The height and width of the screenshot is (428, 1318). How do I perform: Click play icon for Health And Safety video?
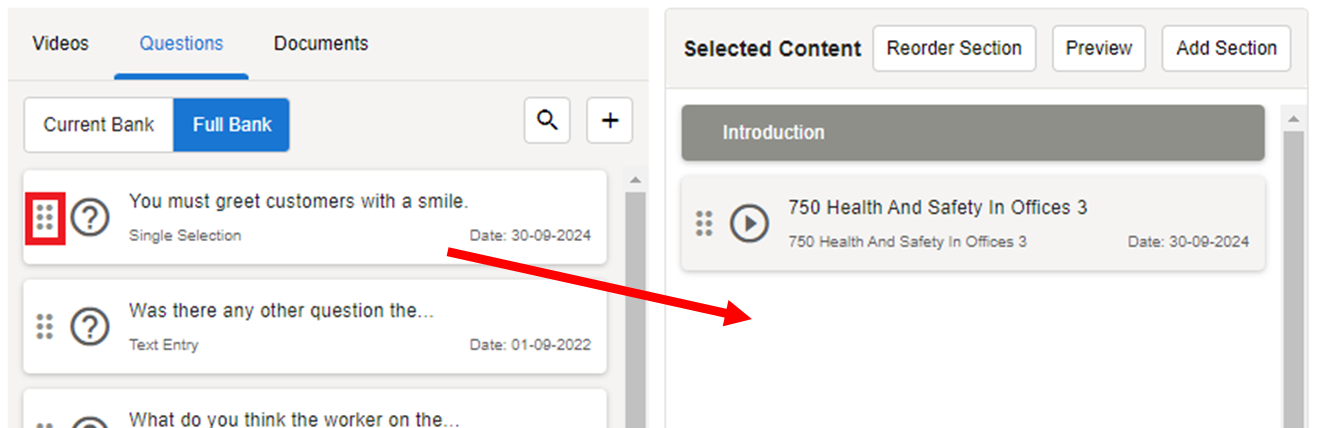click(749, 223)
